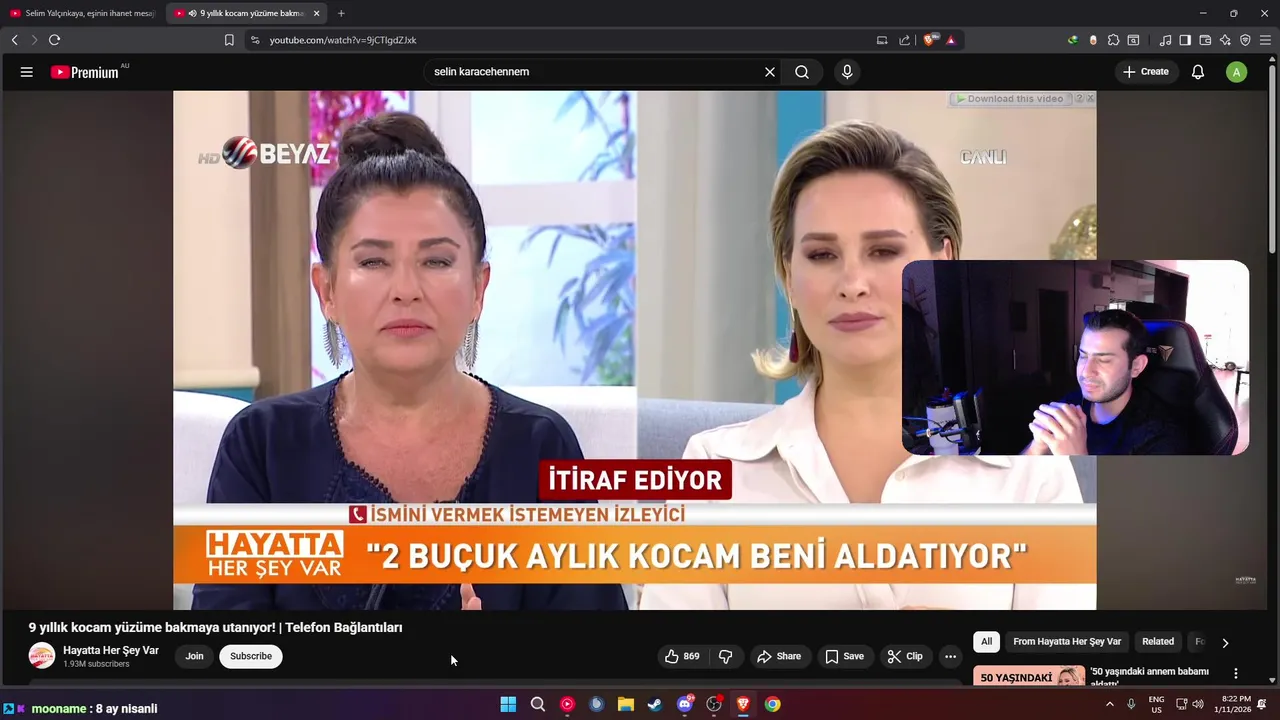Switch to the 'Selim Yalçınkaya' tab
This screenshot has height=720, width=1280.
tap(83, 13)
